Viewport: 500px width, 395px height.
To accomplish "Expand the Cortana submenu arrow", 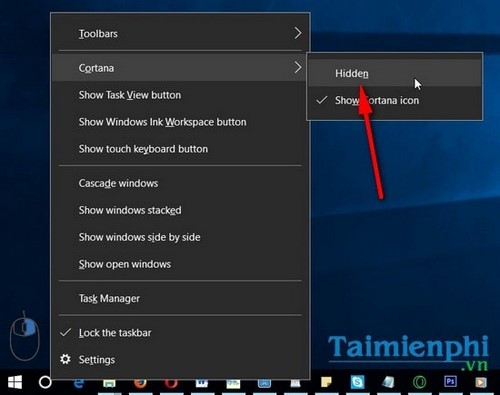I will [x=298, y=67].
